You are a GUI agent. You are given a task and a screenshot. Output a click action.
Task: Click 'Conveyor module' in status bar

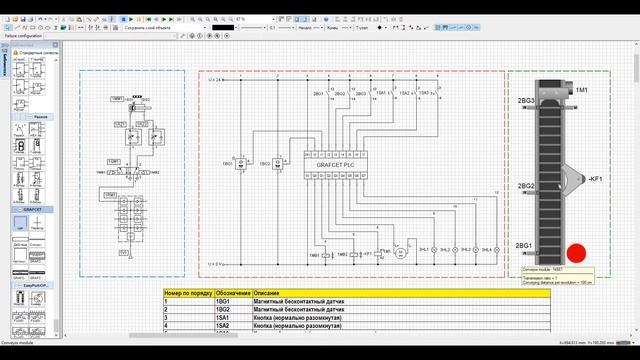point(17,343)
